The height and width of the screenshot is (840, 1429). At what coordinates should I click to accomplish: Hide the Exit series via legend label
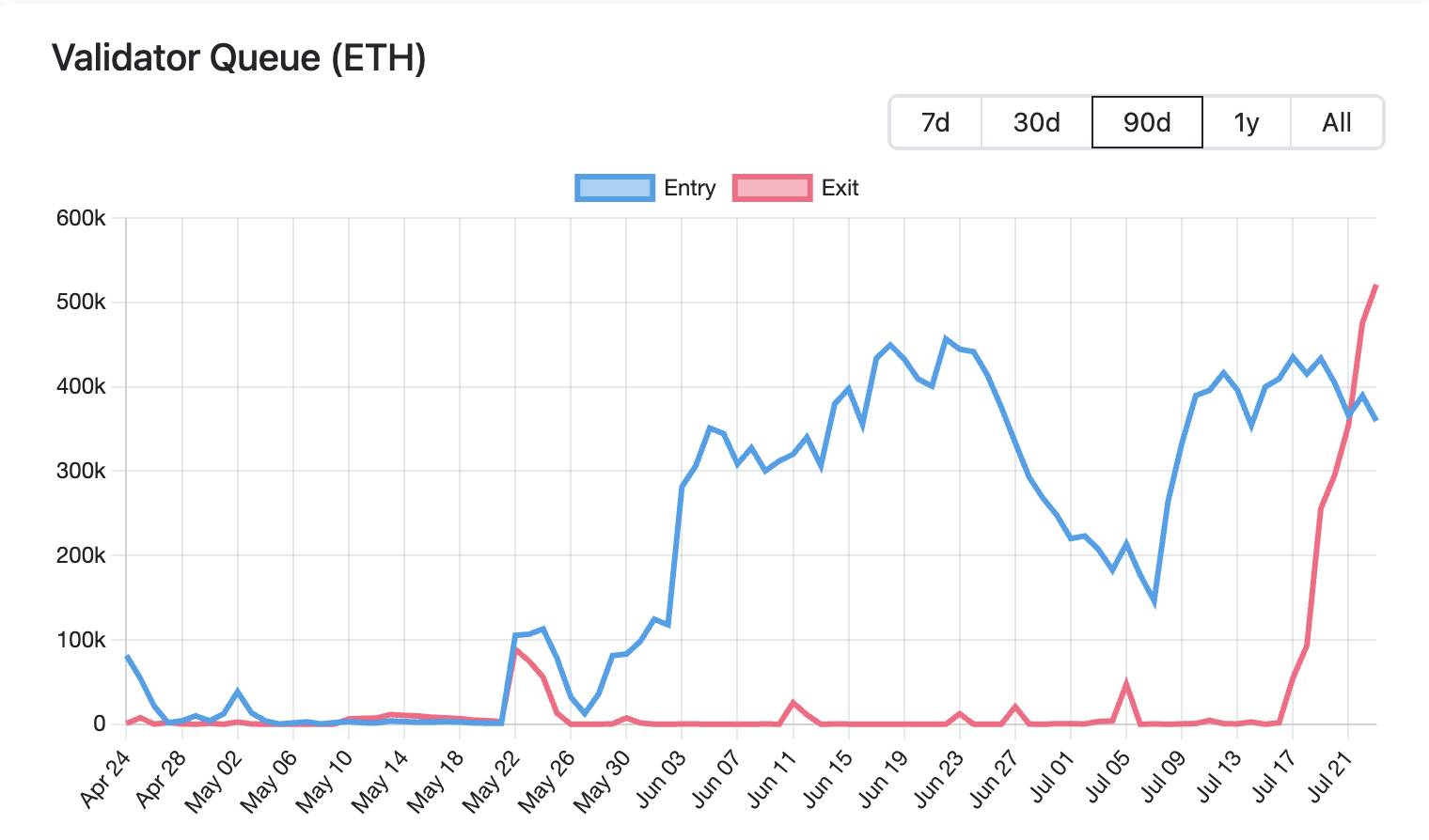point(840,188)
